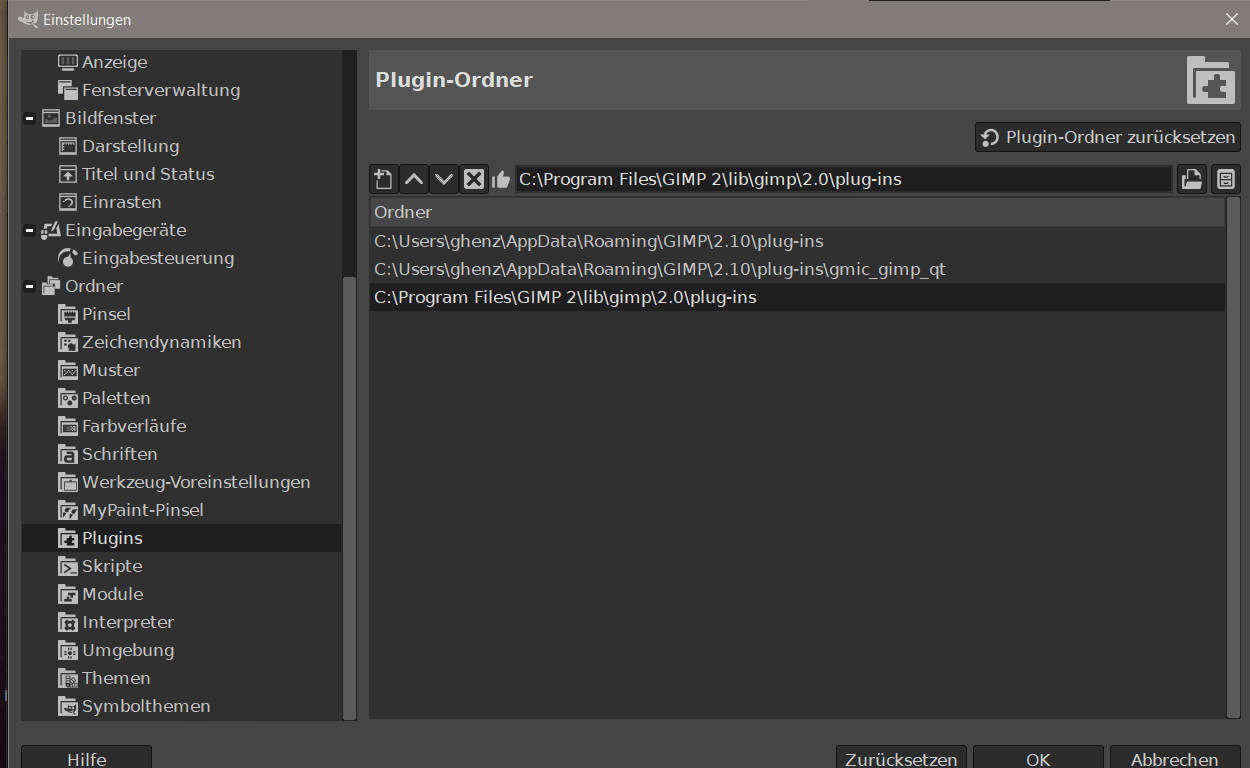The width and height of the screenshot is (1250, 768).
Task: Open Muster folder settings
Action: (111, 370)
